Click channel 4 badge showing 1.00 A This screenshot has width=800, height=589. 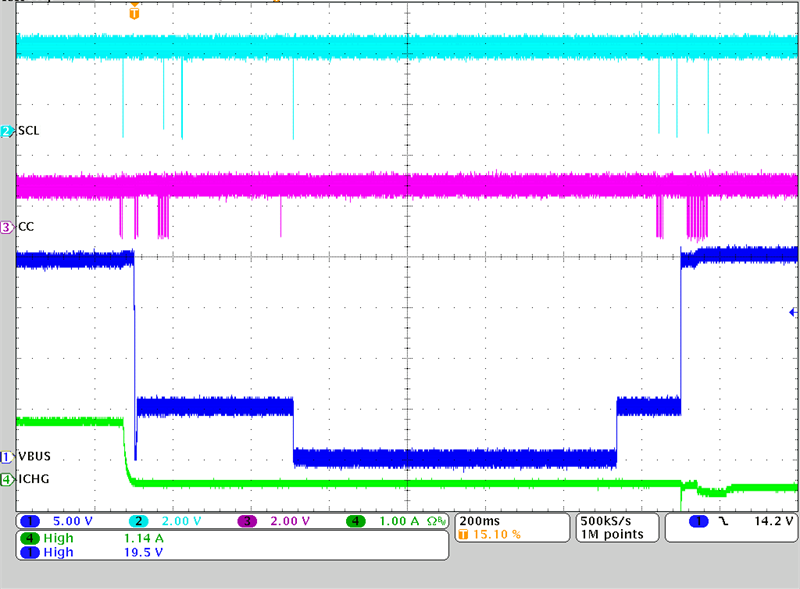click(x=356, y=522)
